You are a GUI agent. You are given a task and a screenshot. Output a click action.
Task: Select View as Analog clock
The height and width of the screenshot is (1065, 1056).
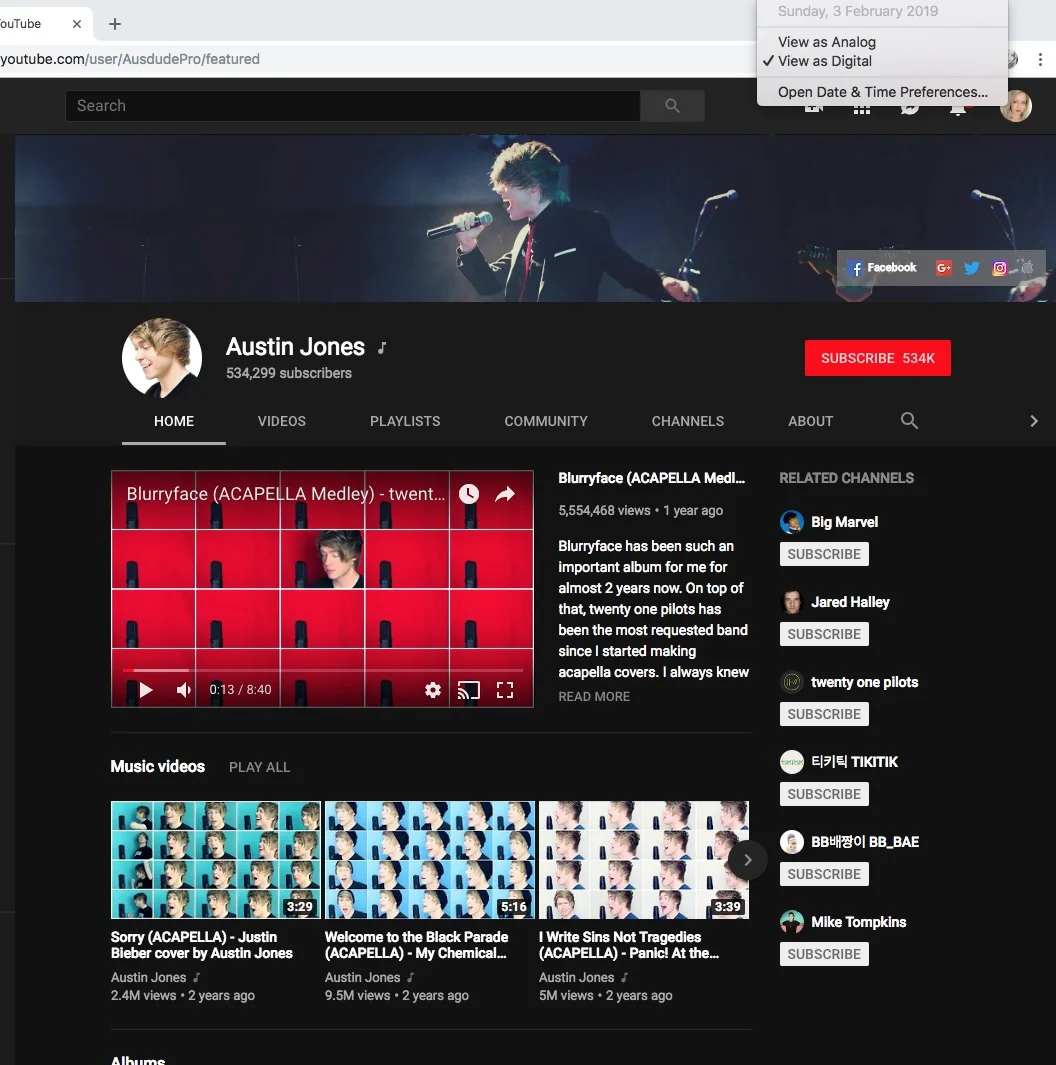826,42
